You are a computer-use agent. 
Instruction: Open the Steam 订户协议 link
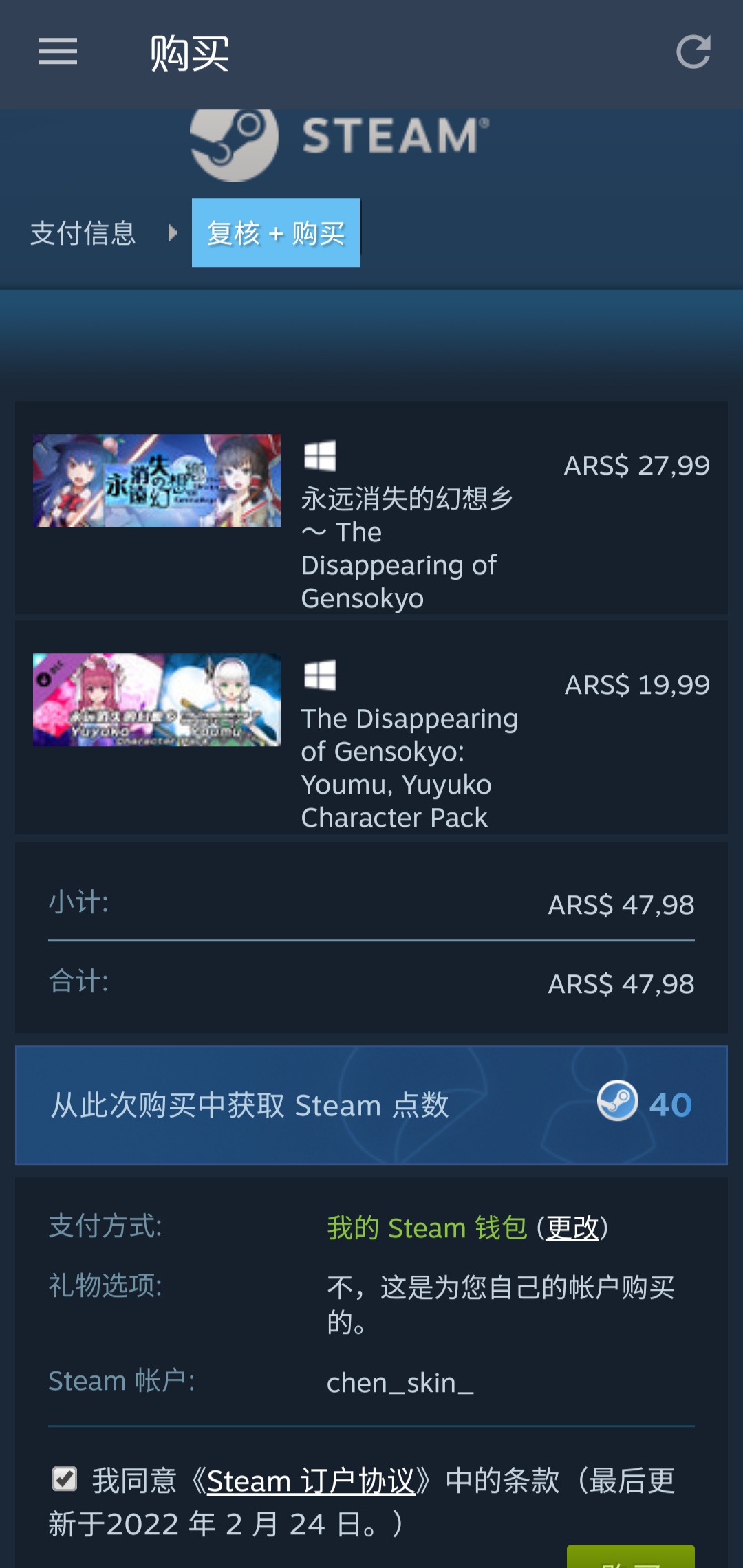[311, 1481]
